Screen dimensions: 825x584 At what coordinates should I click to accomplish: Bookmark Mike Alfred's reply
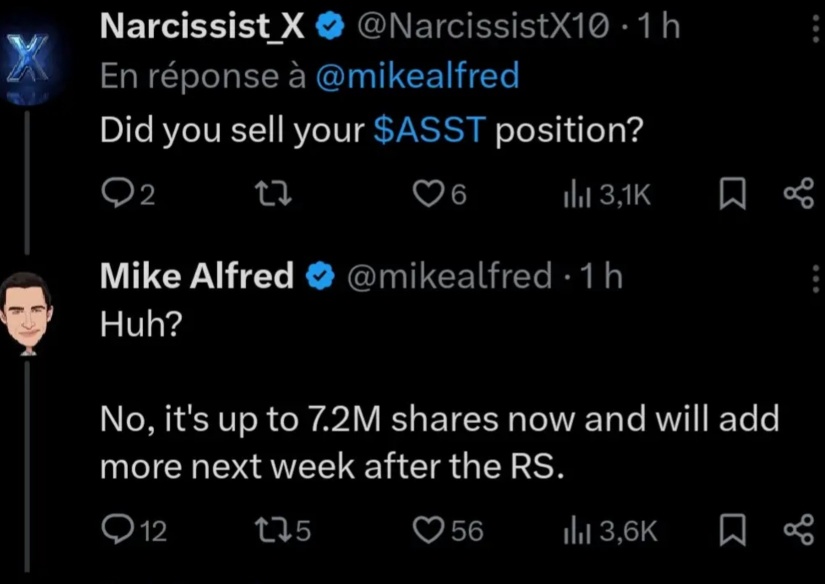(x=732, y=530)
